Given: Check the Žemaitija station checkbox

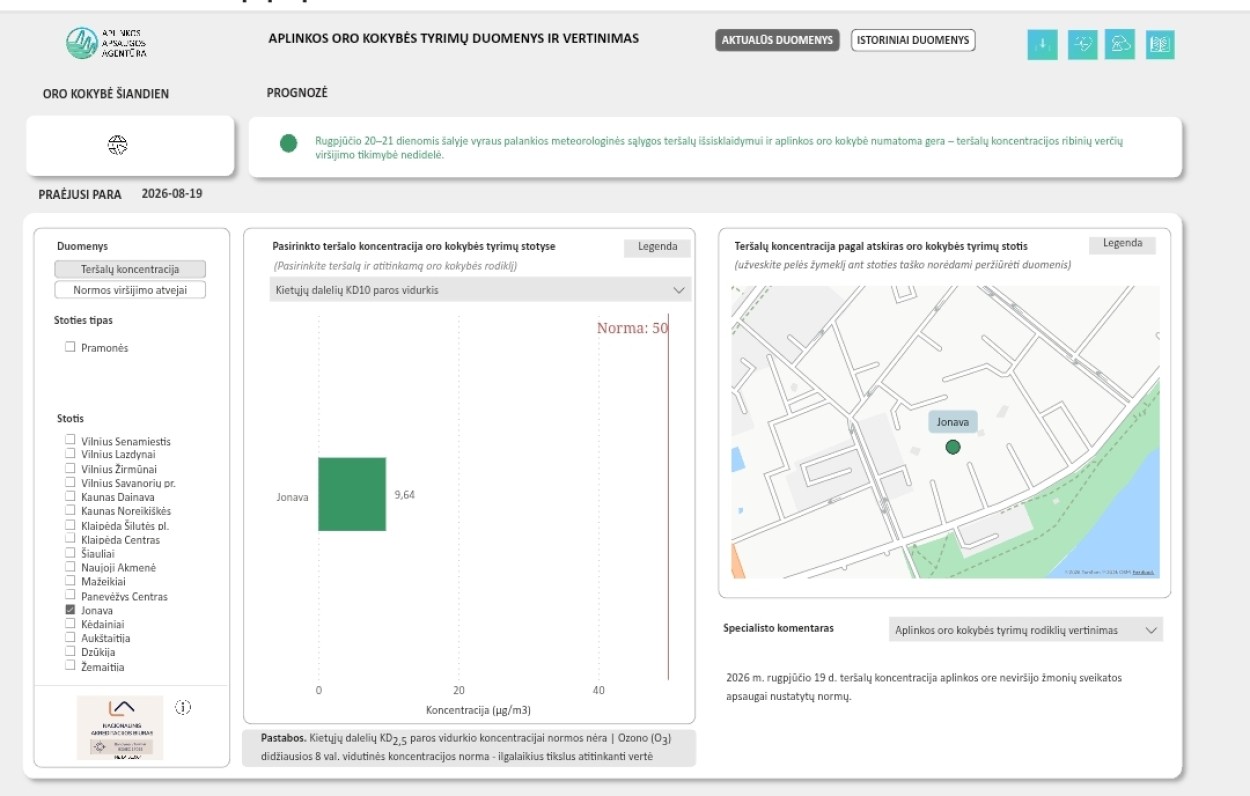Looking at the screenshot, I should [x=70, y=666].
